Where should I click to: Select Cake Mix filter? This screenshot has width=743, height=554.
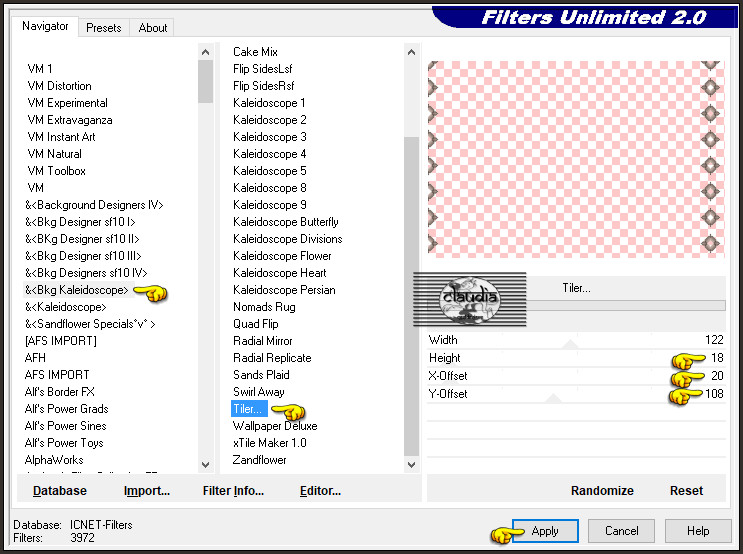[x=255, y=52]
